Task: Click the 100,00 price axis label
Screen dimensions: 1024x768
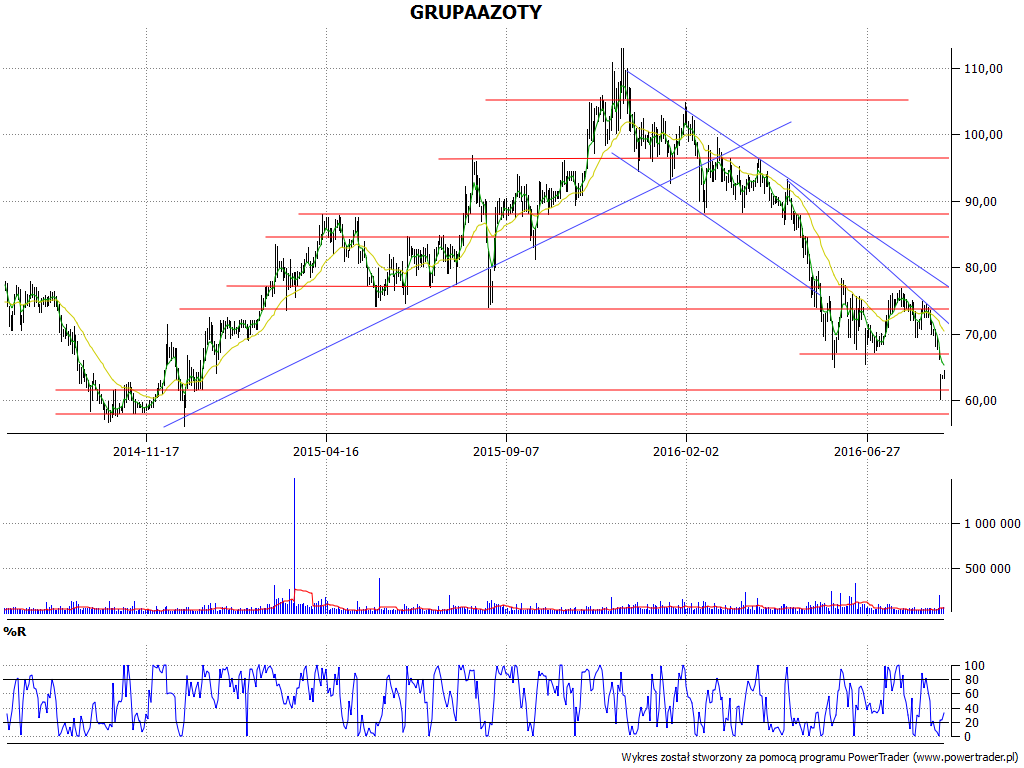Action: click(985, 135)
